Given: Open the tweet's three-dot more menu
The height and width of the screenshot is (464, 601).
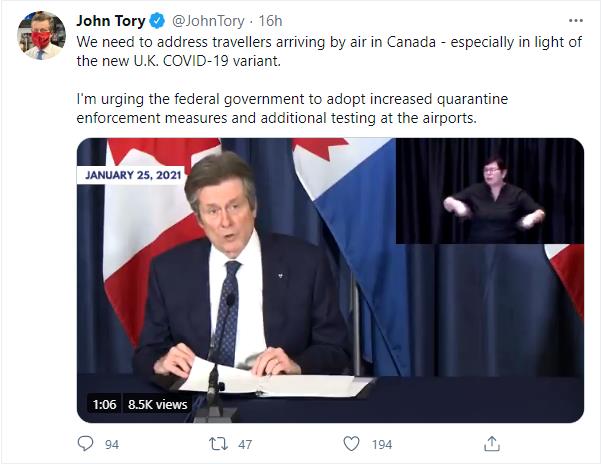Looking at the screenshot, I should (x=575, y=20).
